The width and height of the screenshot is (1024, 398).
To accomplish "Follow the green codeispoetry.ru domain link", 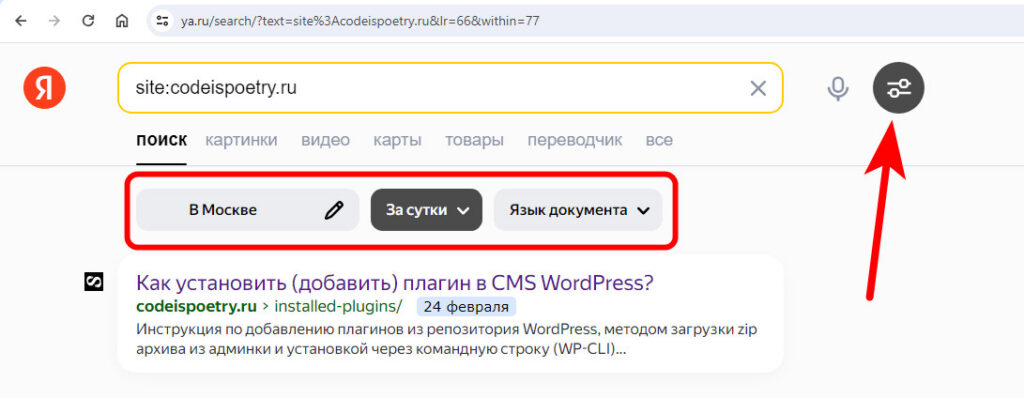I will point(196,306).
